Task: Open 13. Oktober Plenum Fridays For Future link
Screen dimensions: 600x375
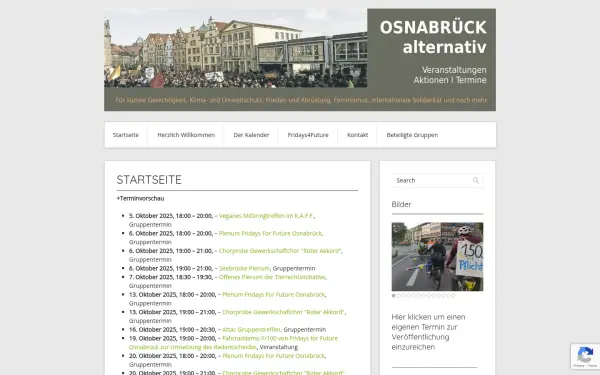Action: [x=273, y=295]
